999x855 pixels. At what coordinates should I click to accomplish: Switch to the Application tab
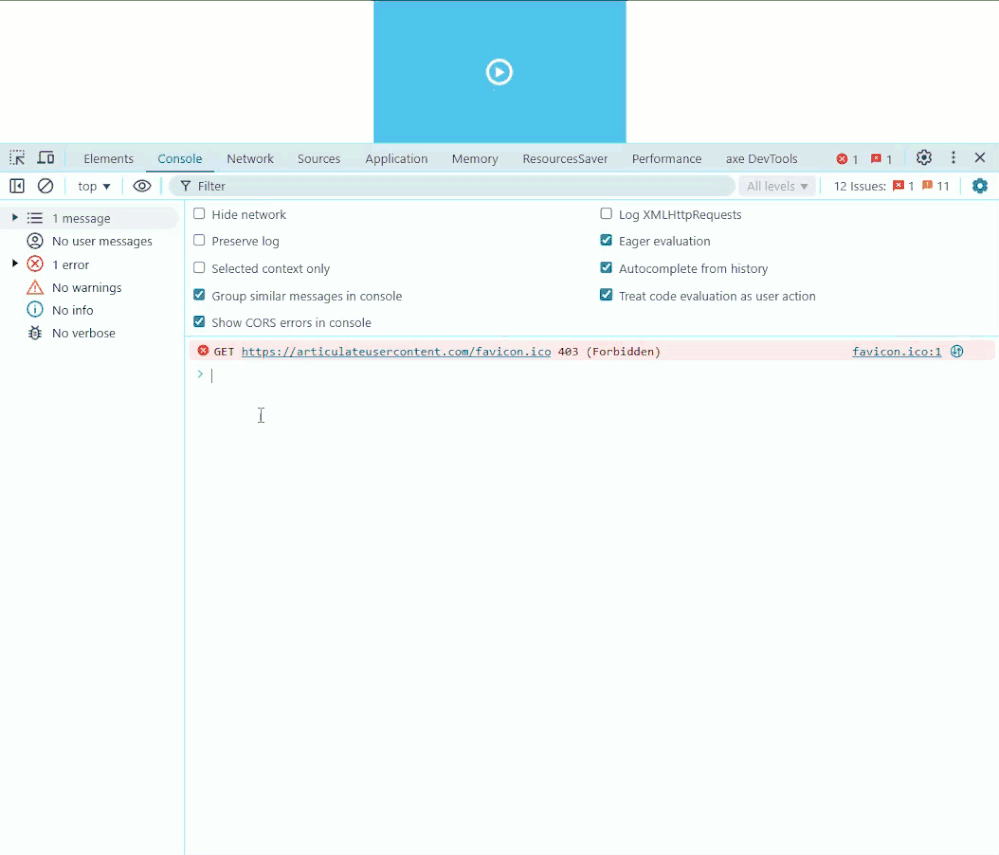click(x=396, y=159)
